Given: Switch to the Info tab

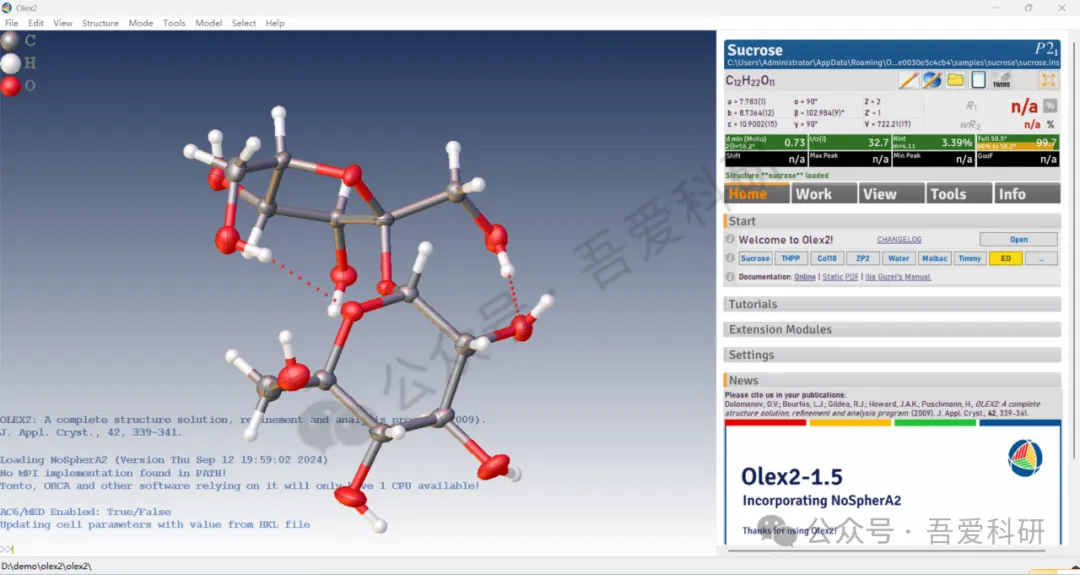Looking at the screenshot, I should [1026, 194].
